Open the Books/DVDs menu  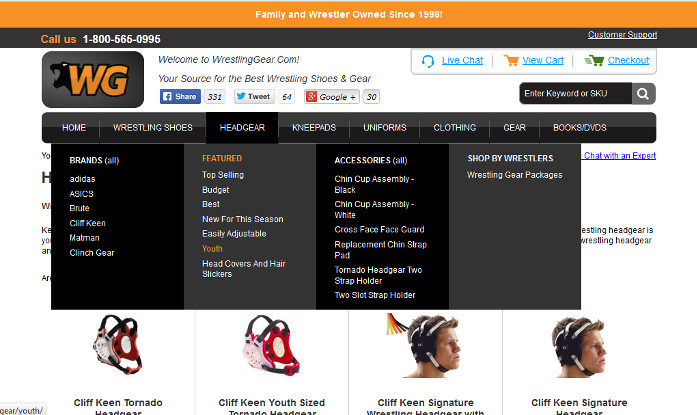(x=580, y=128)
